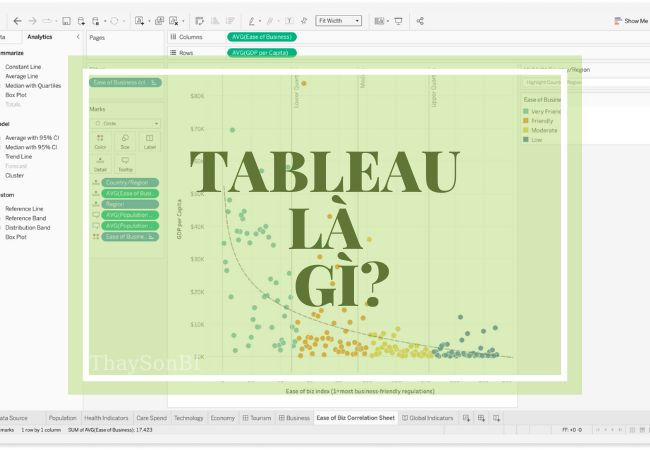Click the Country/Region pill in Marks
This screenshot has height=450, width=650.
(x=130, y=183)
